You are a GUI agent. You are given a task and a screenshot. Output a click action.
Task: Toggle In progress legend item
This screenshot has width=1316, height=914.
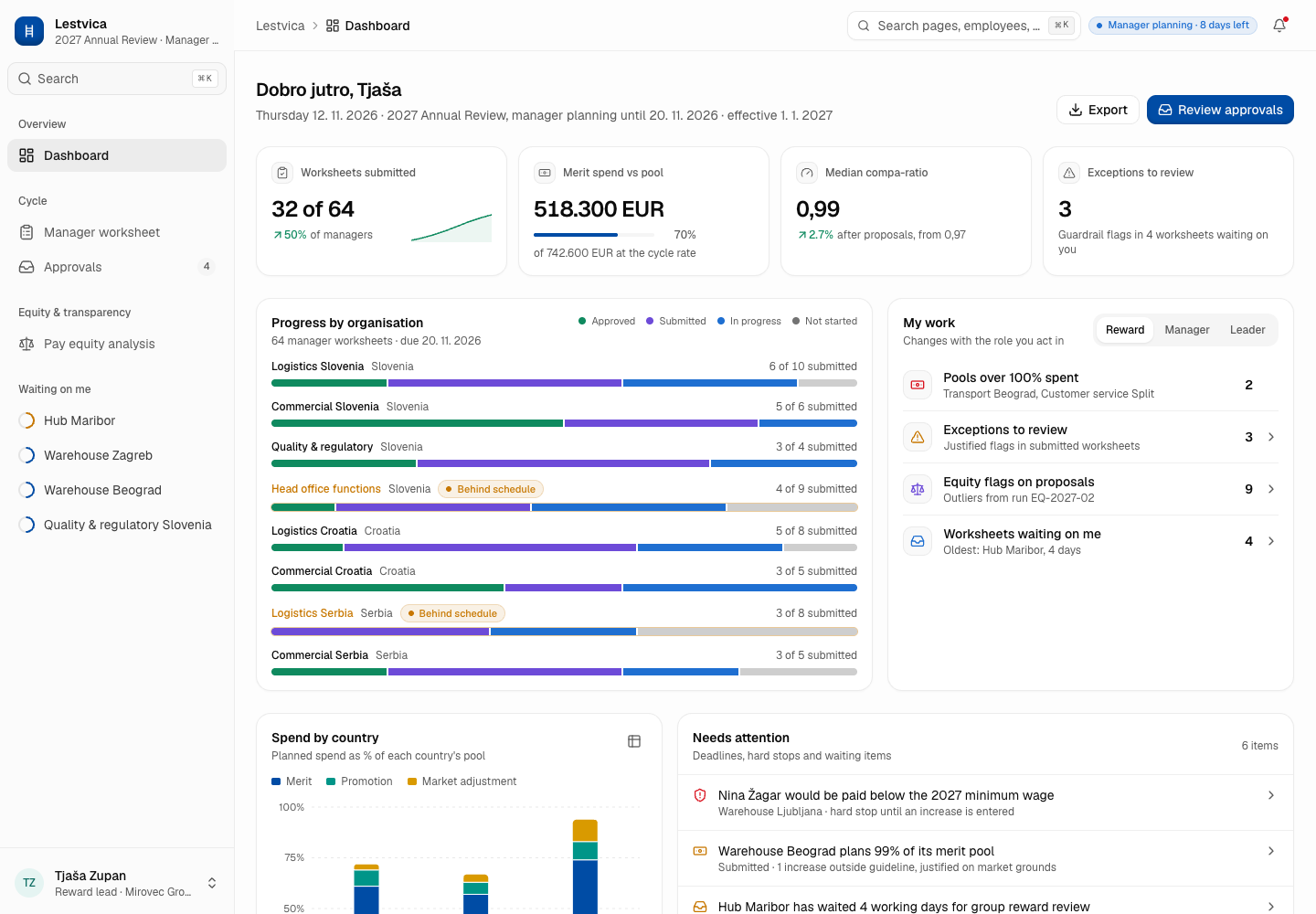749,321
